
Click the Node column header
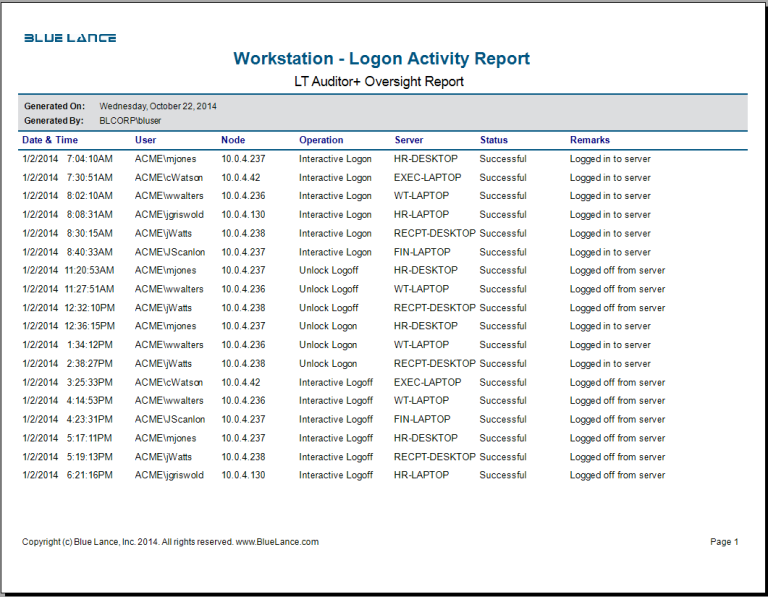233,140
